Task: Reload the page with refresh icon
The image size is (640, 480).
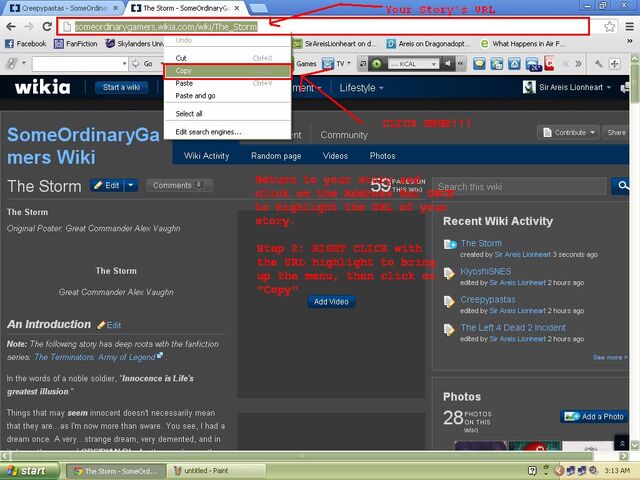Action: [x=47, y=27]
